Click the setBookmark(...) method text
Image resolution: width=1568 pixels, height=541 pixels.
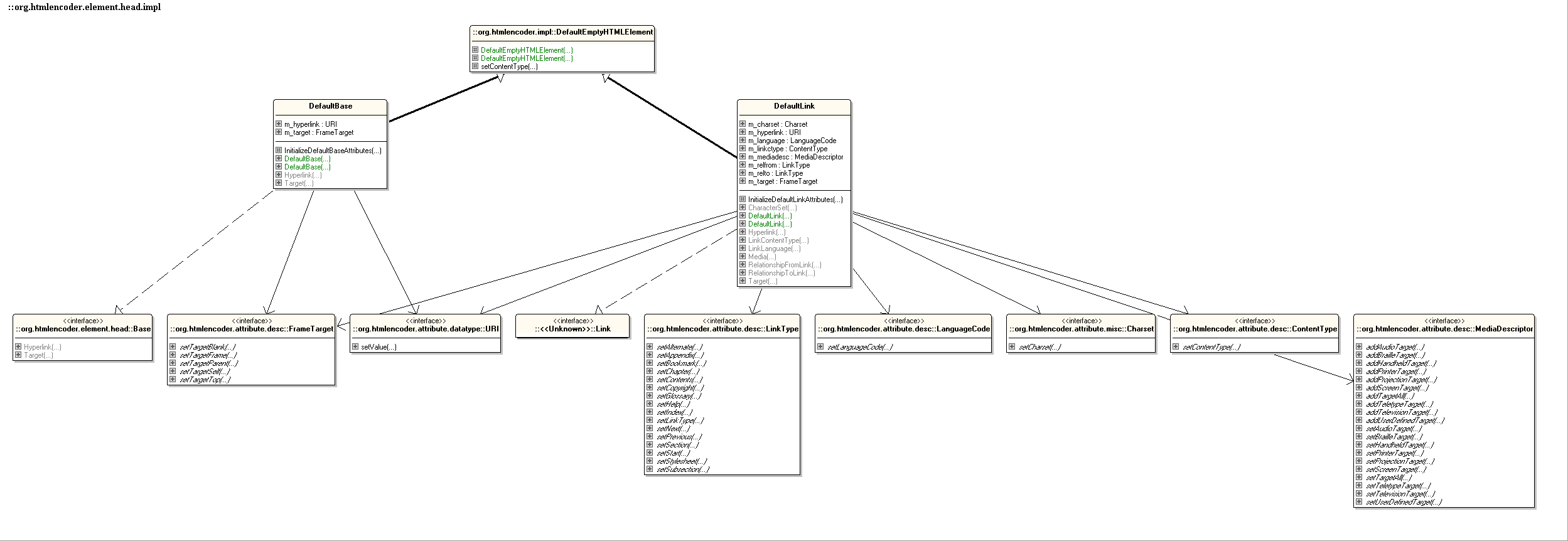pos(682,363)
